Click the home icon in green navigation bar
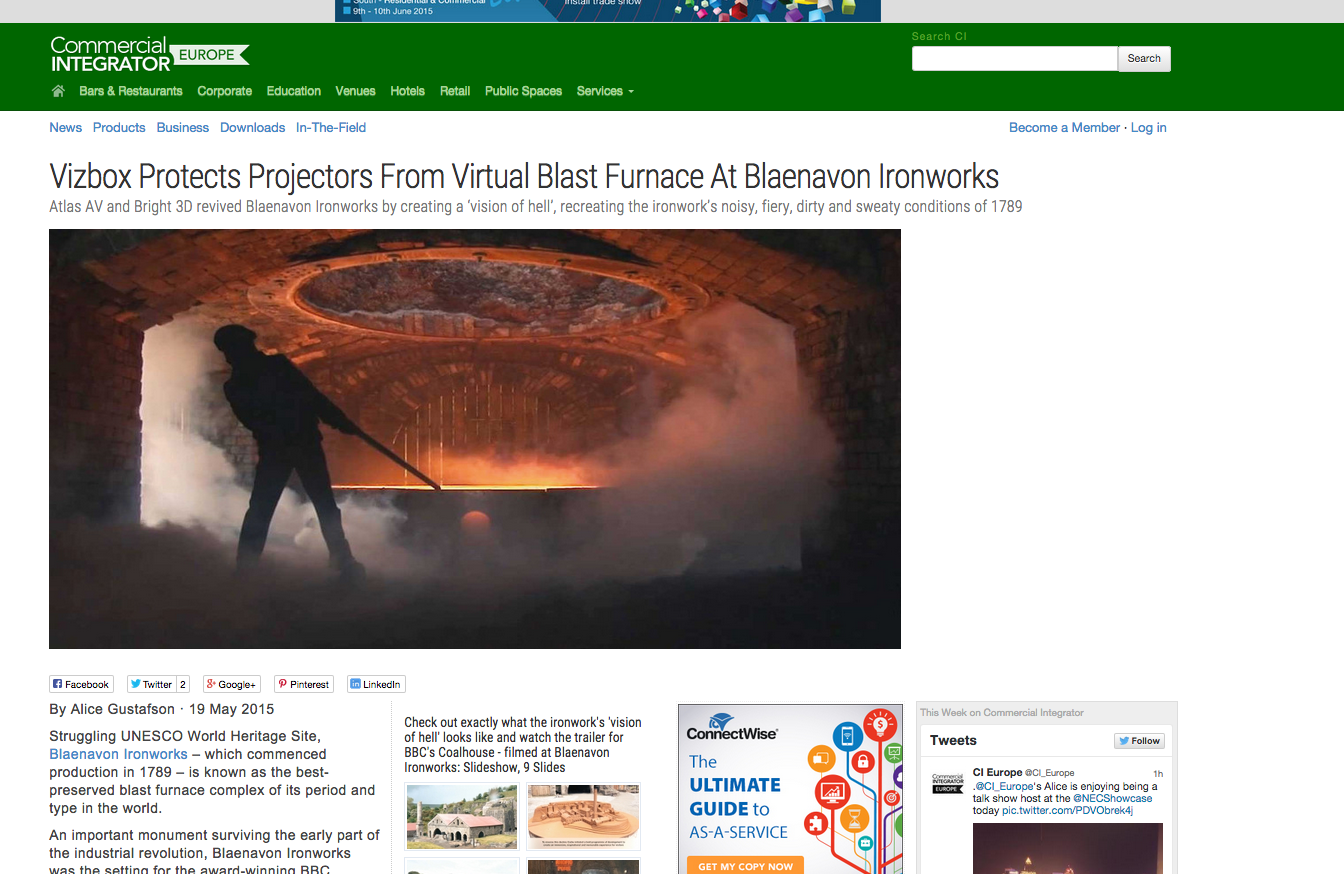Viewport: 1344px width, 874px height. [x=58, y=91]
